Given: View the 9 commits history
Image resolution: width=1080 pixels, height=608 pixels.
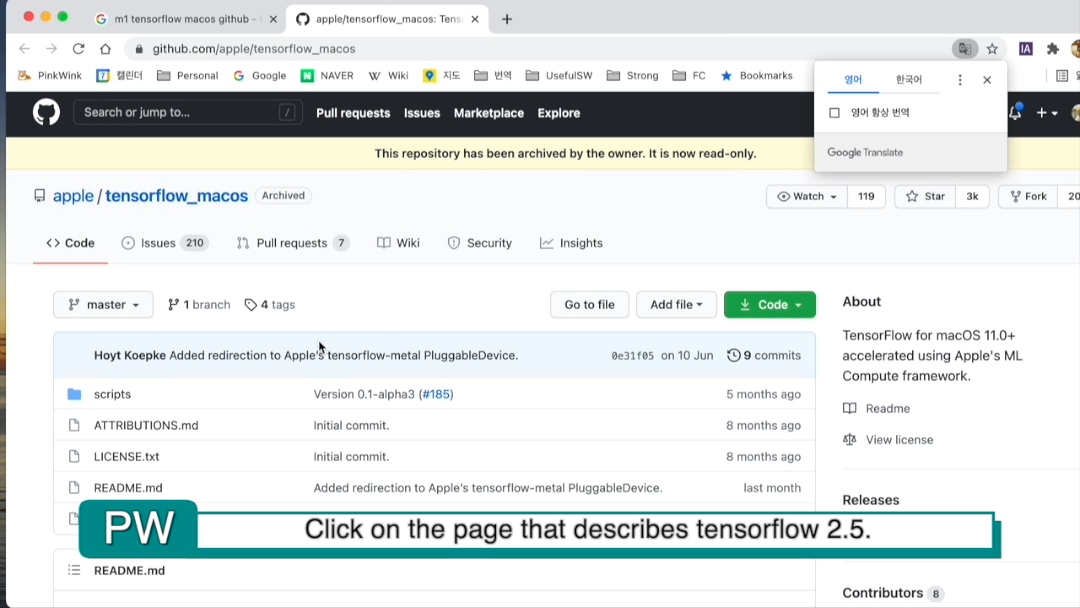Looking at the screenshot, I should [x=764, y=355].
